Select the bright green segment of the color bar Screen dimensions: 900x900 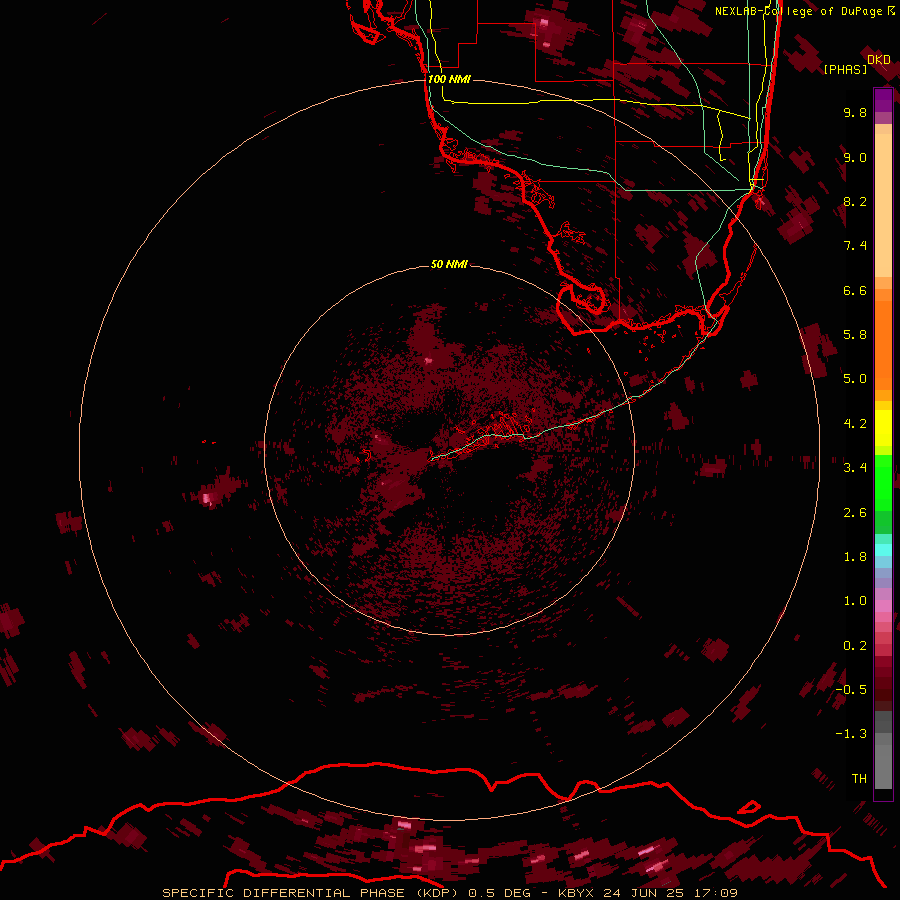click(x=883, y=482)
